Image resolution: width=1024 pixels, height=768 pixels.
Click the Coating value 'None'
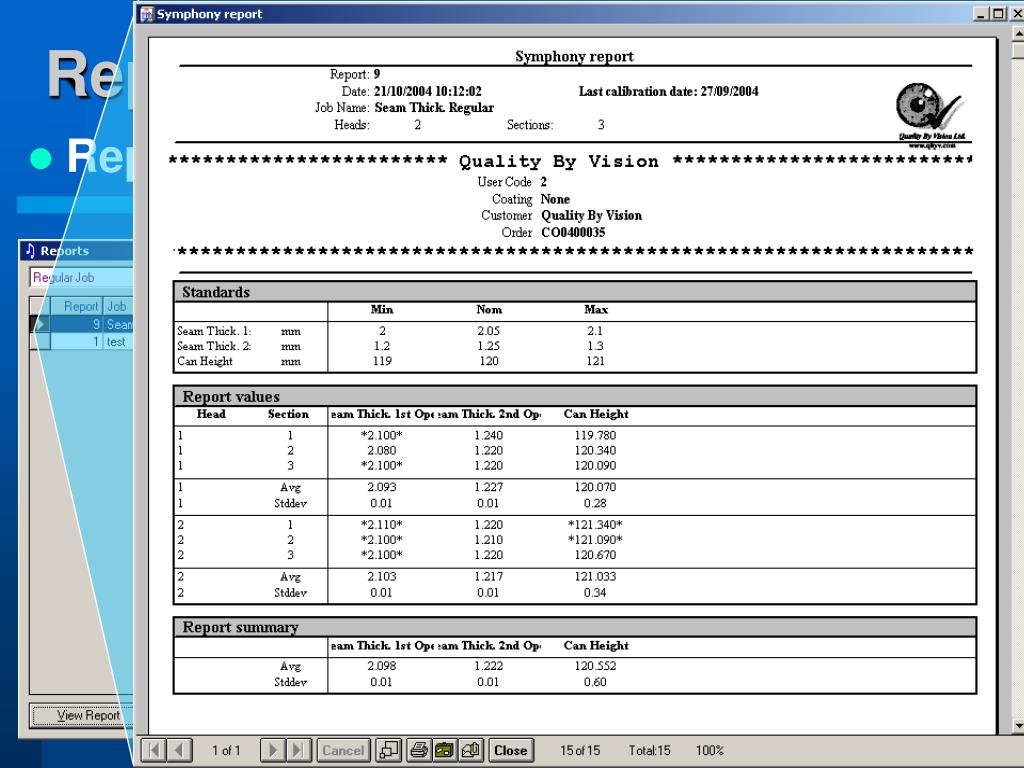click(x=555, y=199)
